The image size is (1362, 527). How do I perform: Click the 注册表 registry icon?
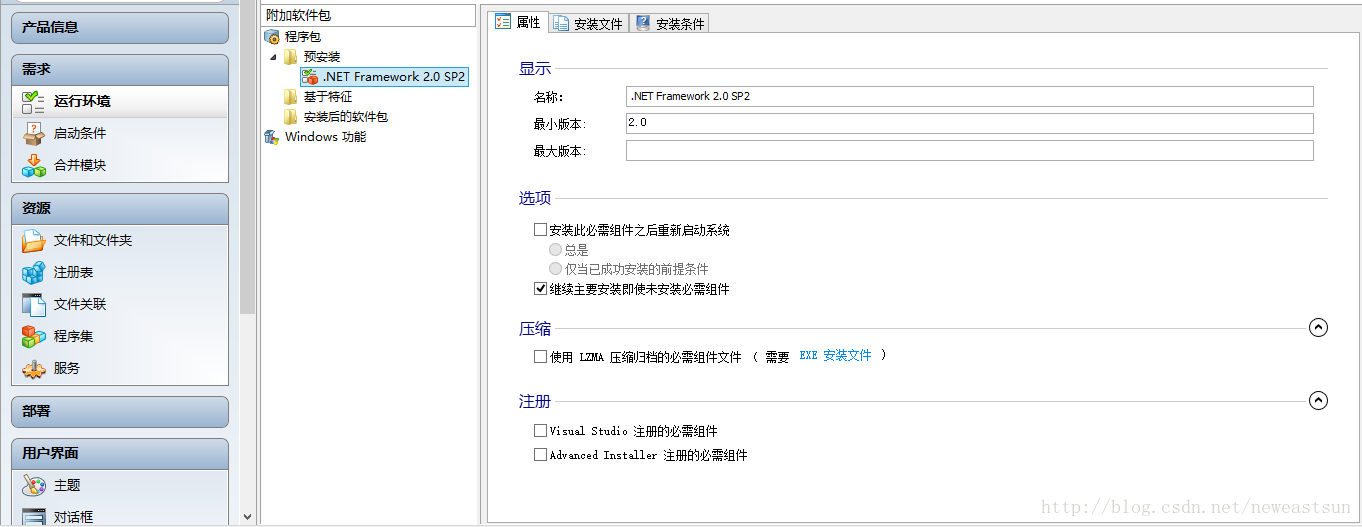[33, 272]
